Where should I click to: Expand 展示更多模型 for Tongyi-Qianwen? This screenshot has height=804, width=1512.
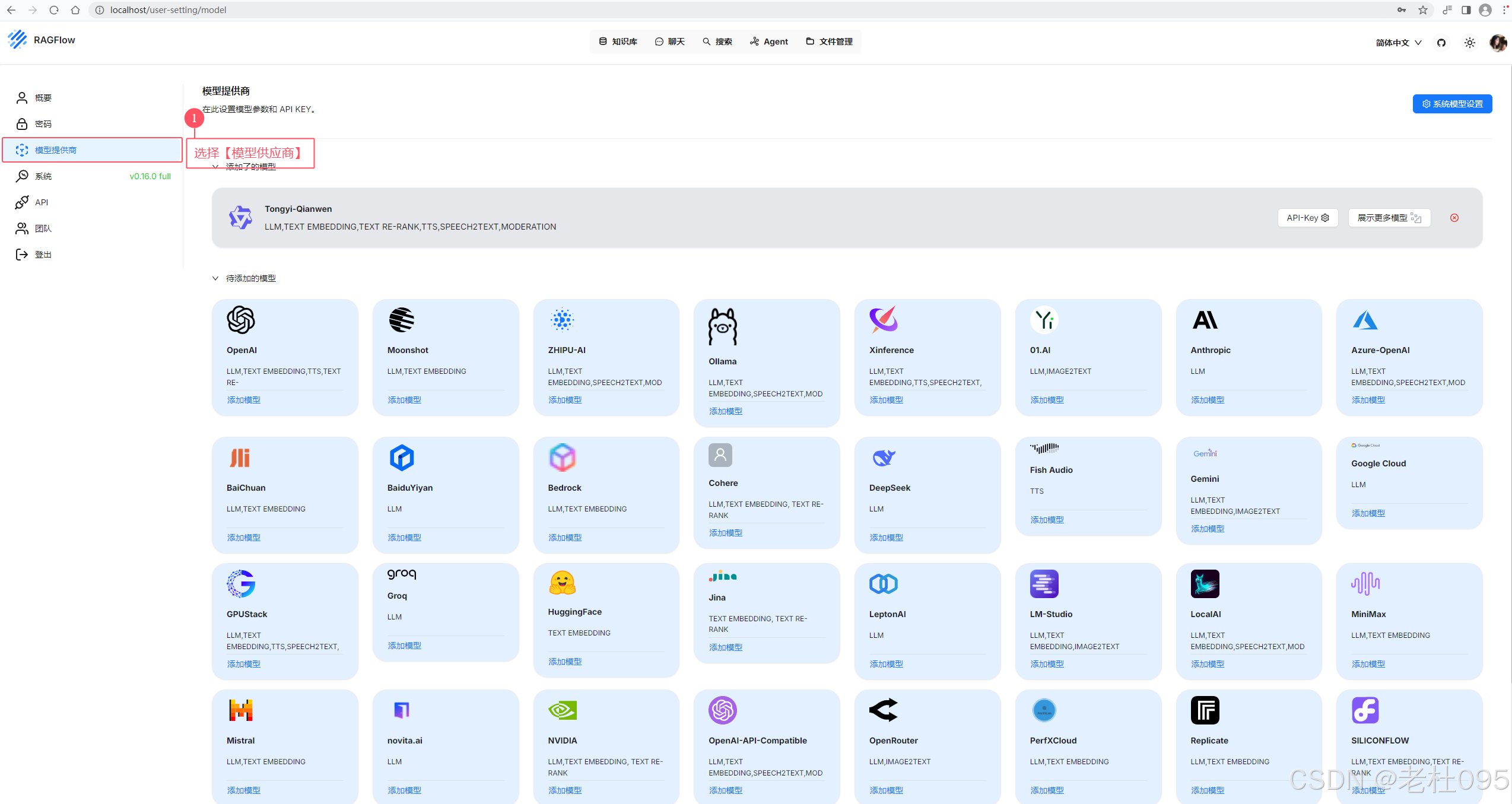[1389, 218]
